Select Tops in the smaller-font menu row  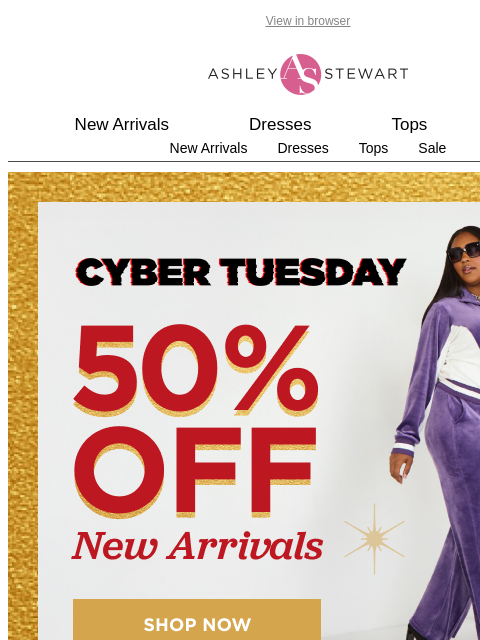(373, 148)
